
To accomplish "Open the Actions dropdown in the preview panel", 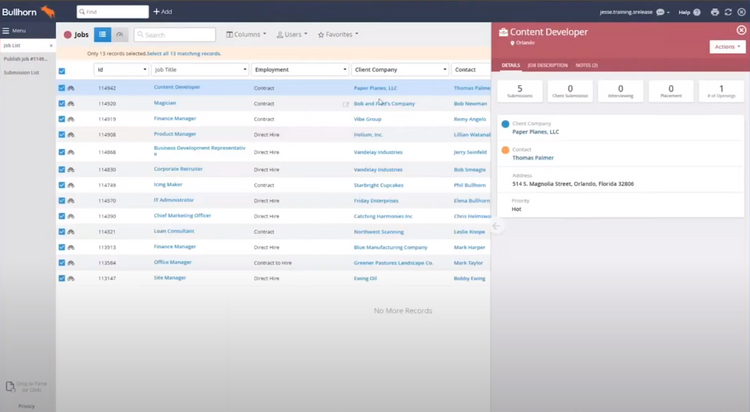I will [x=727, y=47].
